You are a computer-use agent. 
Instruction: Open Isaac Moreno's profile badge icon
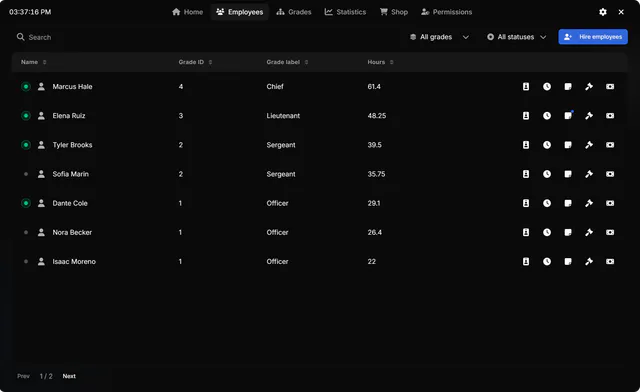(526, 261)
